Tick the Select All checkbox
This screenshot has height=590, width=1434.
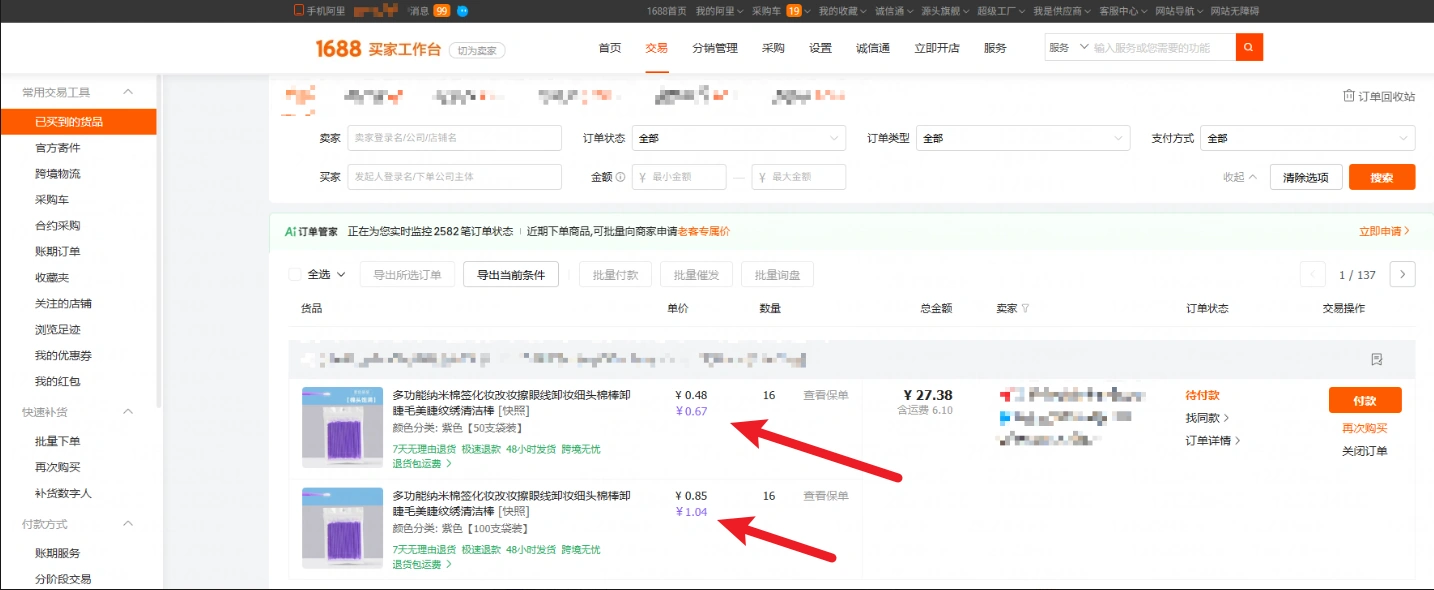pos(294,274)
